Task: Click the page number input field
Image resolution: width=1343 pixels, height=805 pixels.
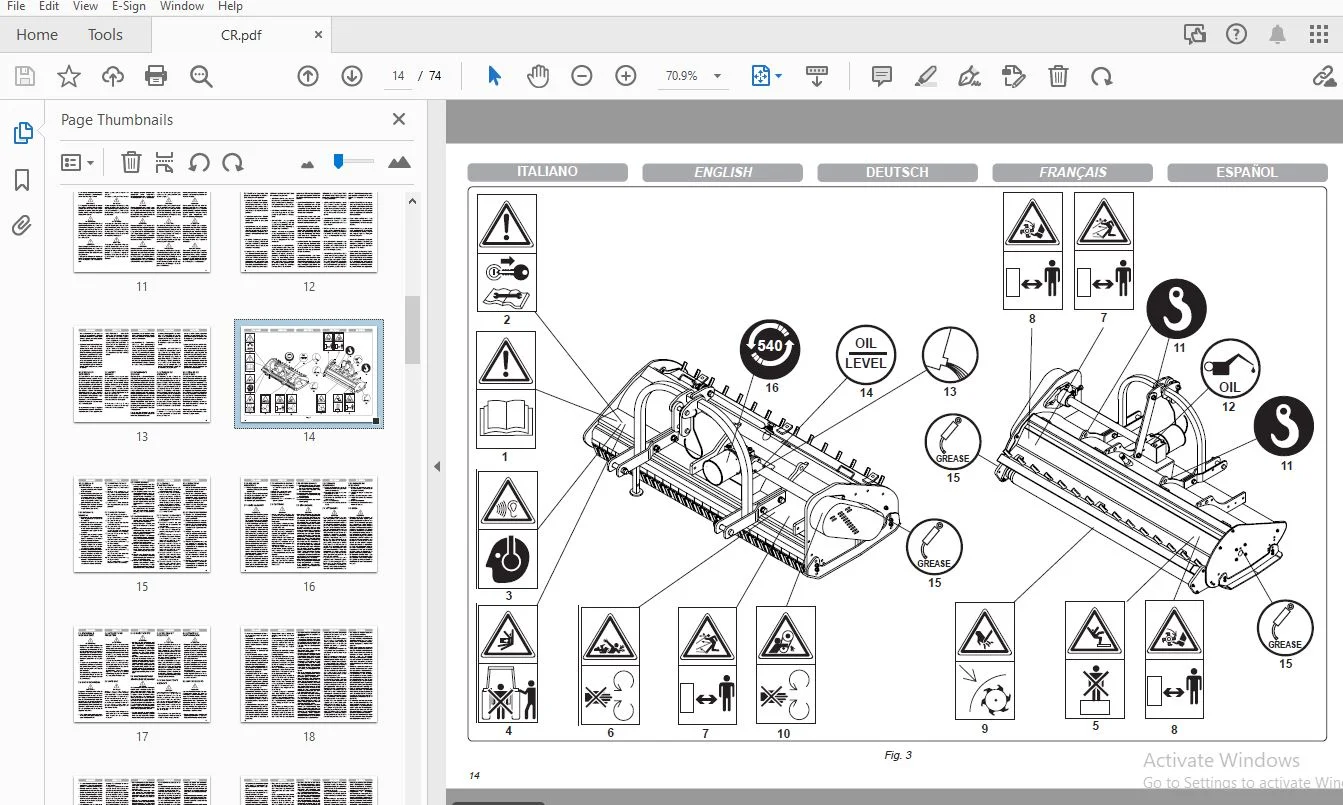Action: (398, 76)
